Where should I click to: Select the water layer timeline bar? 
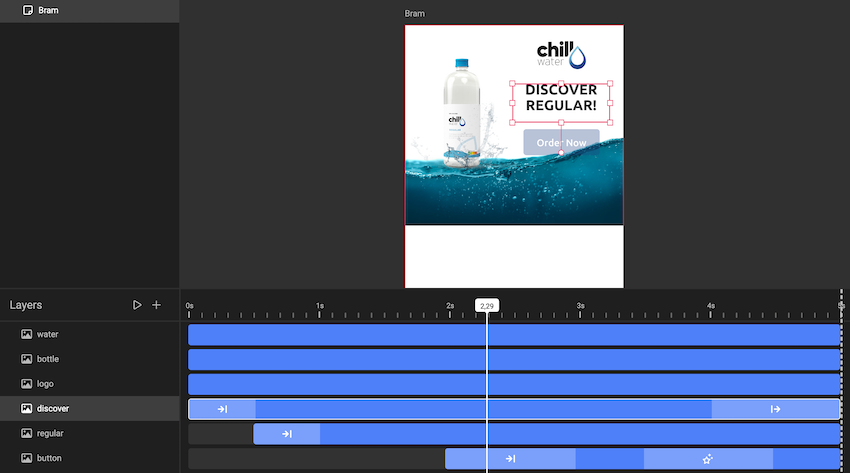(x=514, y=335)
